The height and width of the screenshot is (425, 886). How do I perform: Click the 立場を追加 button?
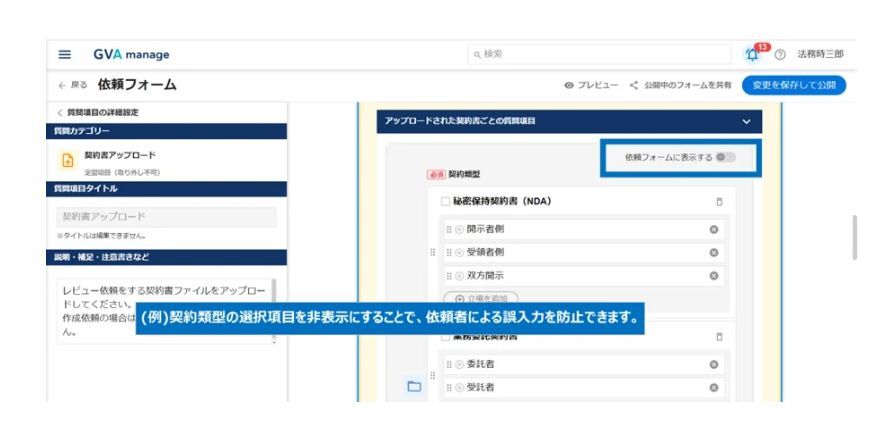pos(481,298)
